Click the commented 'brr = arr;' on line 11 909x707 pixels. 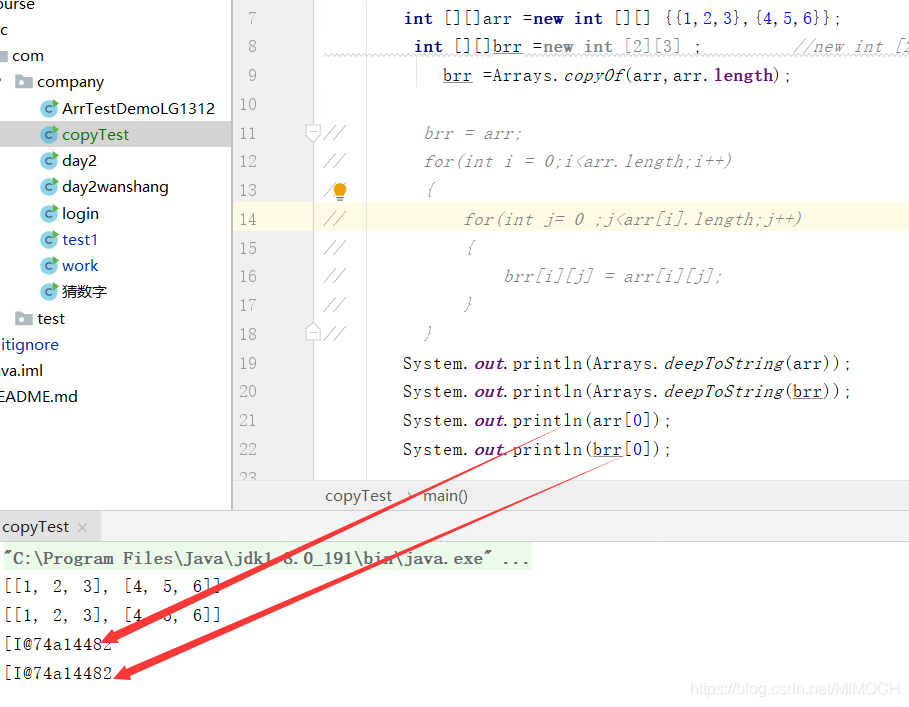tap(473, 133)
